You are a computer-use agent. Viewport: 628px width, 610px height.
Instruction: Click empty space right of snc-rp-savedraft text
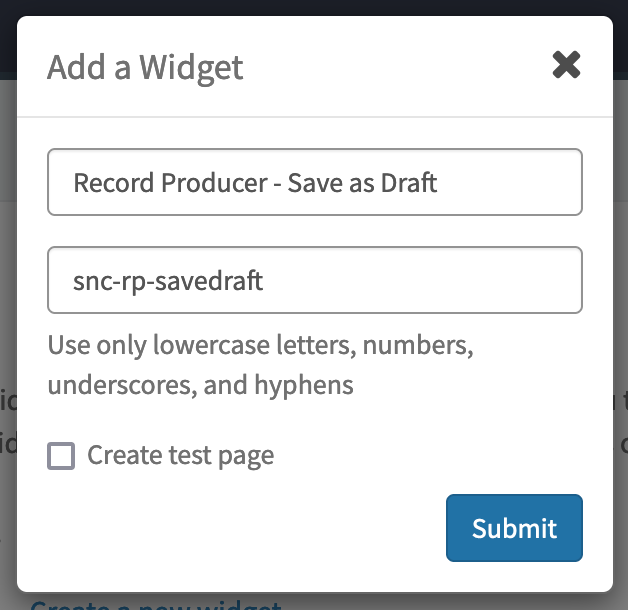point(421,280)
